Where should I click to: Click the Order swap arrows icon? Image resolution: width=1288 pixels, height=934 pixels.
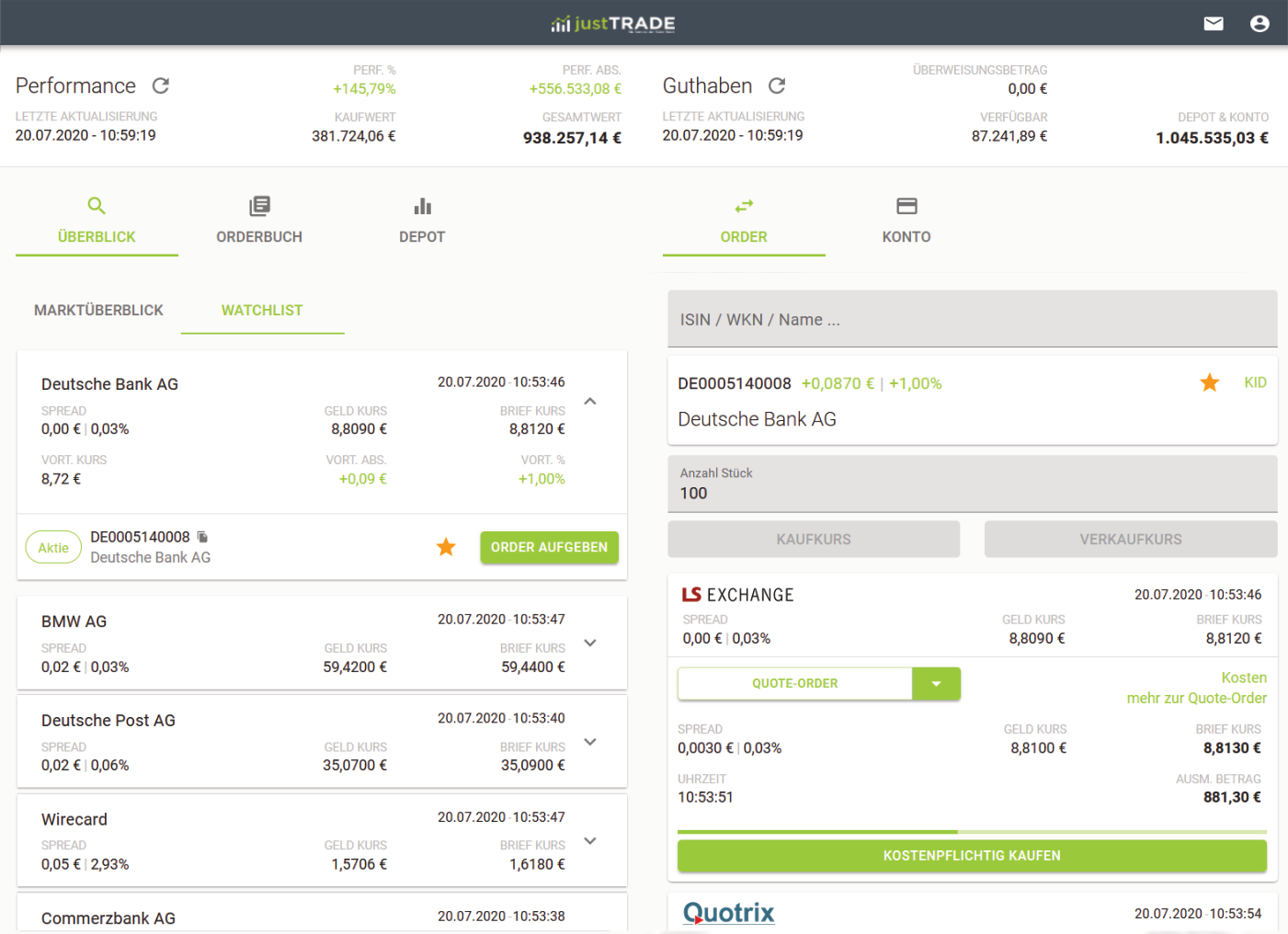[x=744, y=206]
